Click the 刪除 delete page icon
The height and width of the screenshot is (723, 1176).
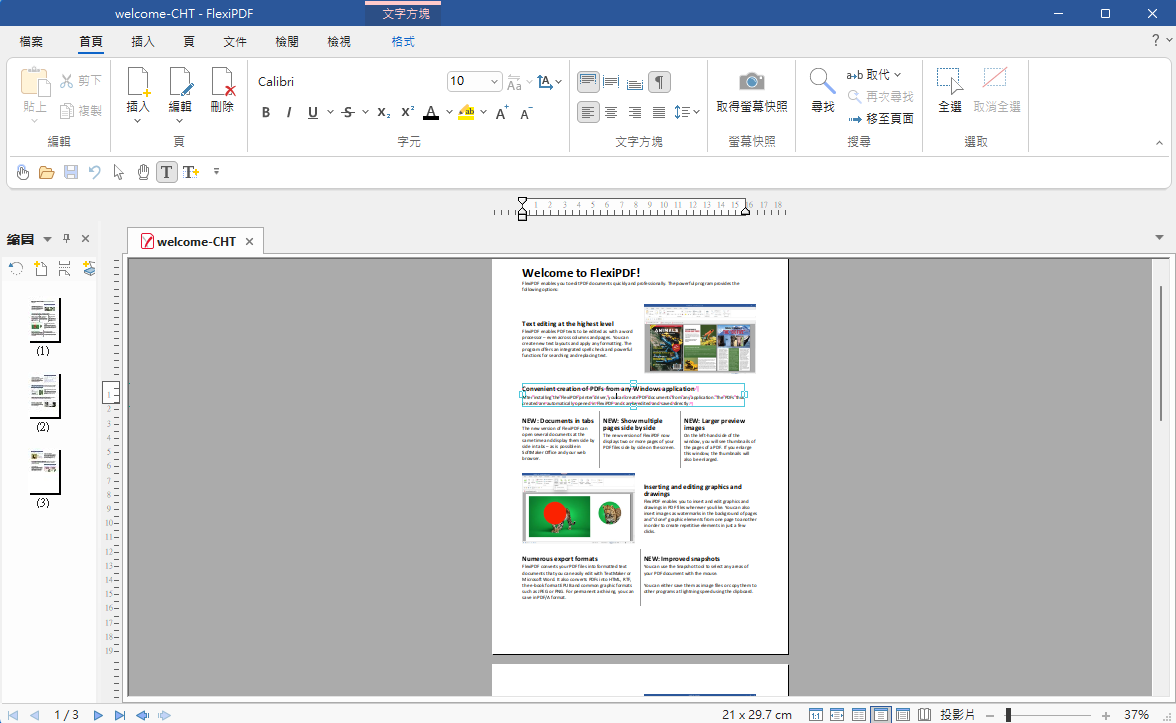pyautogui.click(x=222, y=82)
